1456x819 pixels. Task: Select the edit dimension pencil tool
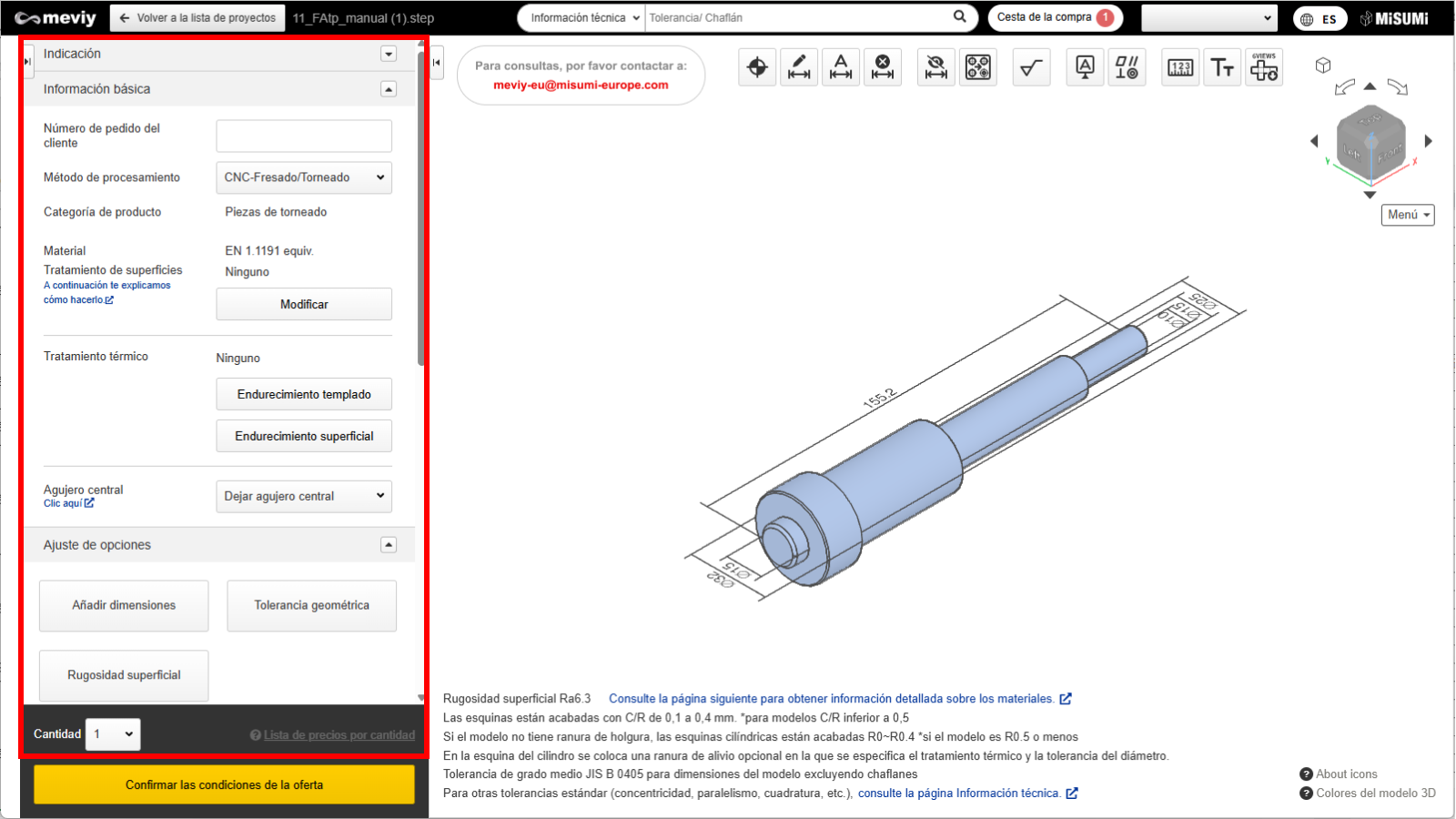pyautogui.click(x=799, y=67)
